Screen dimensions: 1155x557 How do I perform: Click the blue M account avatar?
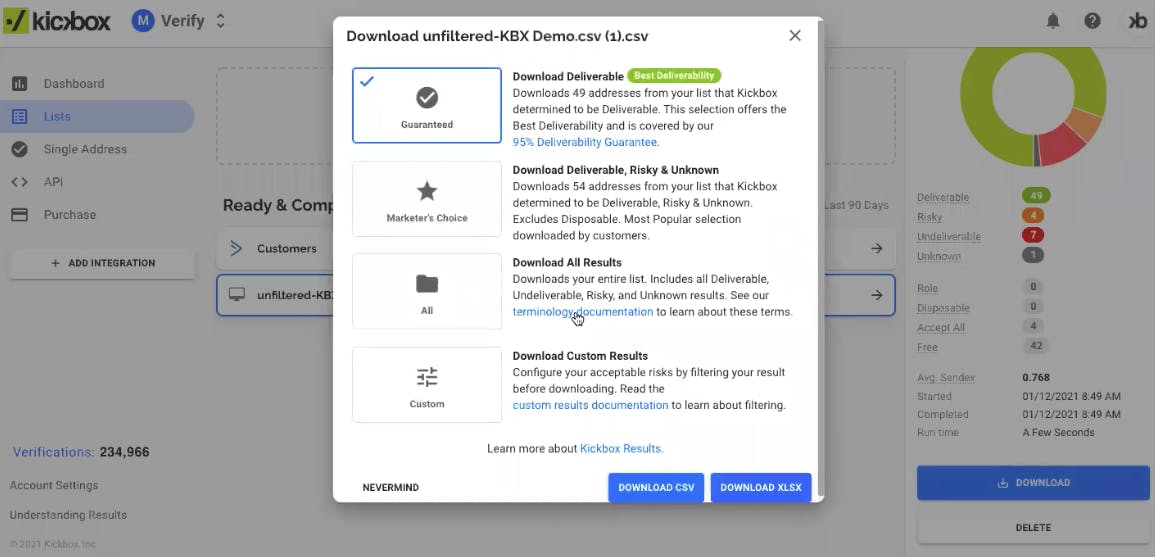tap(142, 21)
